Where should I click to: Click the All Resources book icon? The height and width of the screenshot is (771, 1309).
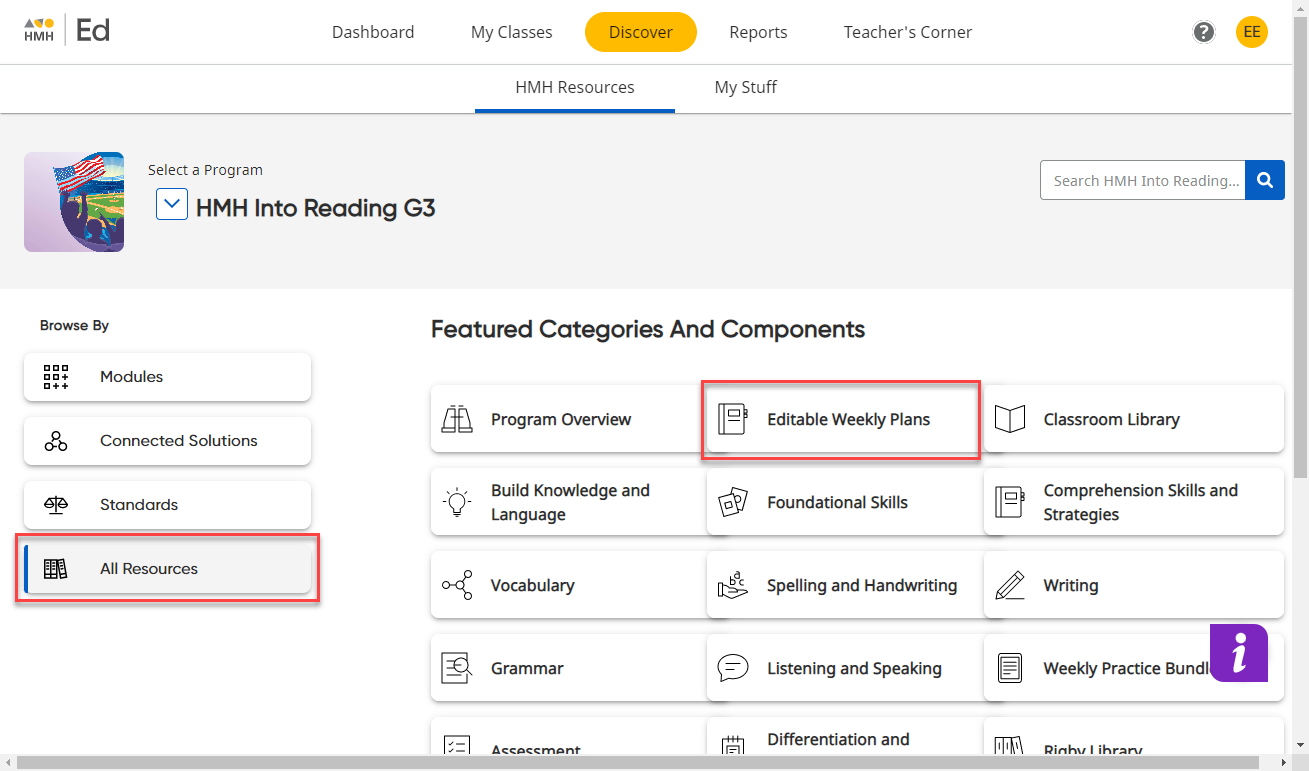pyautogui.click(x=55, y=568)
